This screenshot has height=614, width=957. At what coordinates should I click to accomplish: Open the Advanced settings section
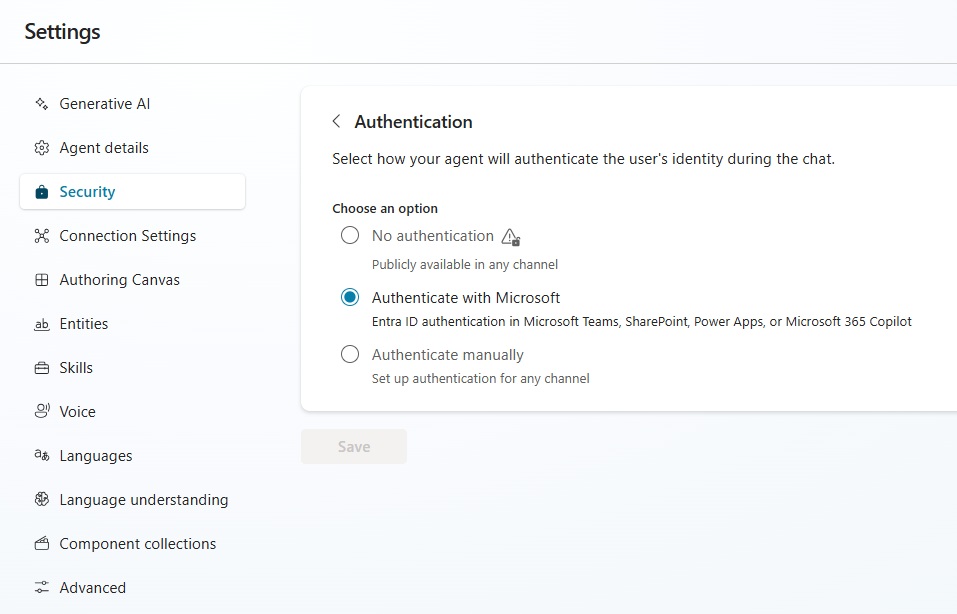[92, 588]
